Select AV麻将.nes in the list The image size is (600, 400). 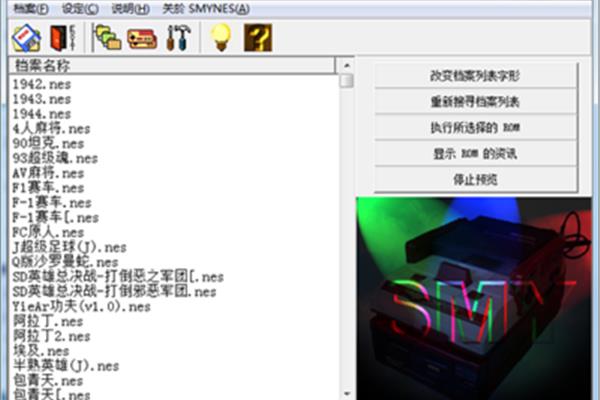[48, 173]
